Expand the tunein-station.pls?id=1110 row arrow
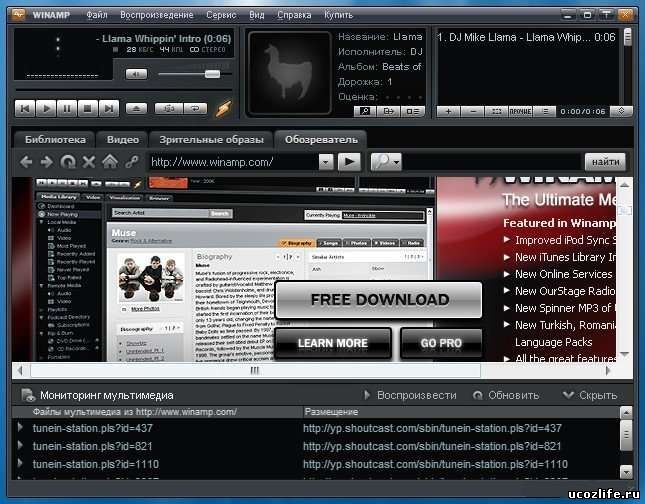This screenshot has width=645, height=504. pos(20,463)
